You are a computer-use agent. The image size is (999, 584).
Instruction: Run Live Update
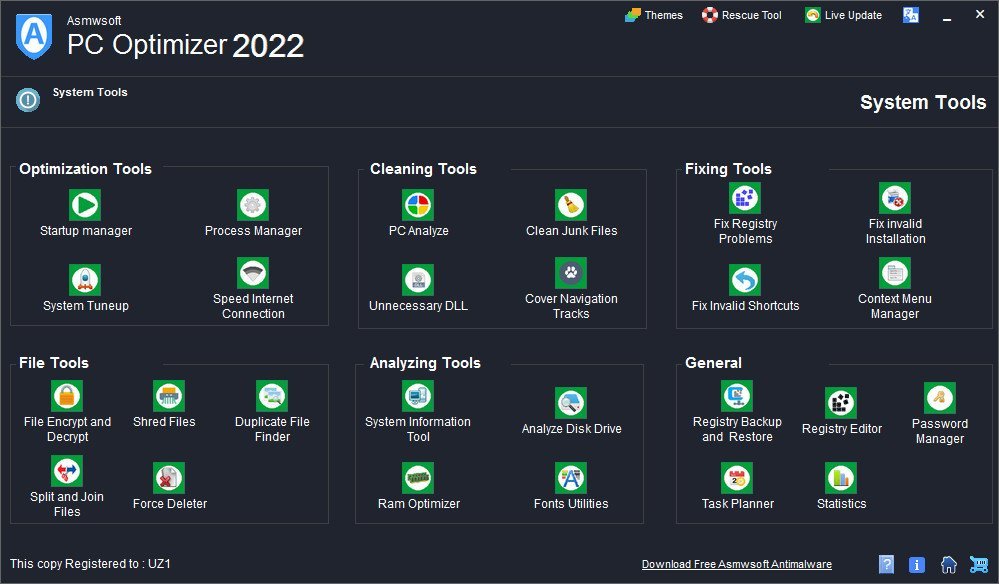click(x=844, y=15)
